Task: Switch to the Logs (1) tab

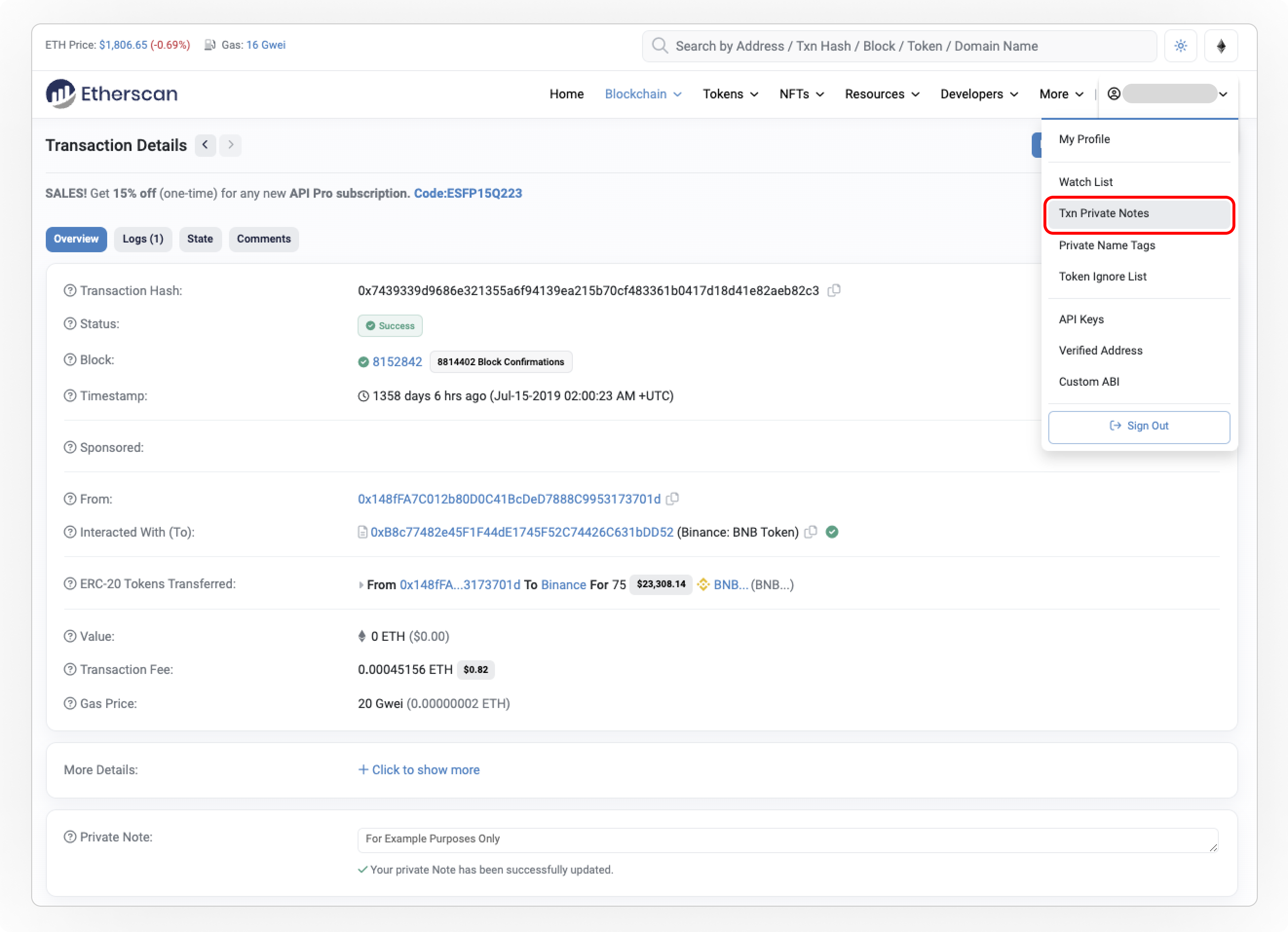Action: 143,239
